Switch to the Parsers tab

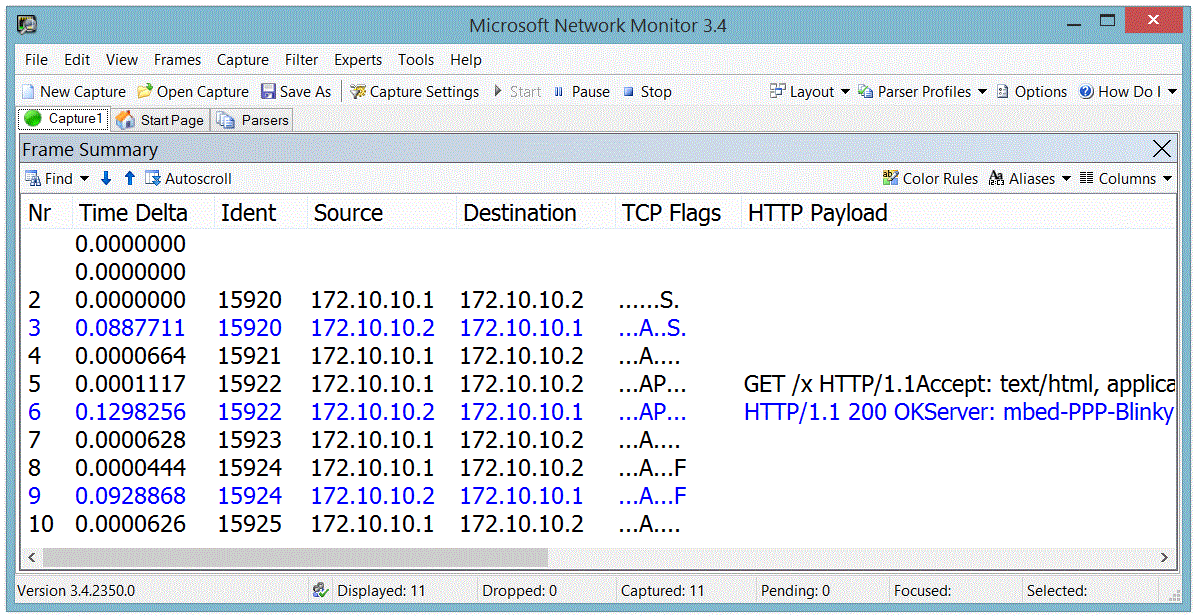253,120
